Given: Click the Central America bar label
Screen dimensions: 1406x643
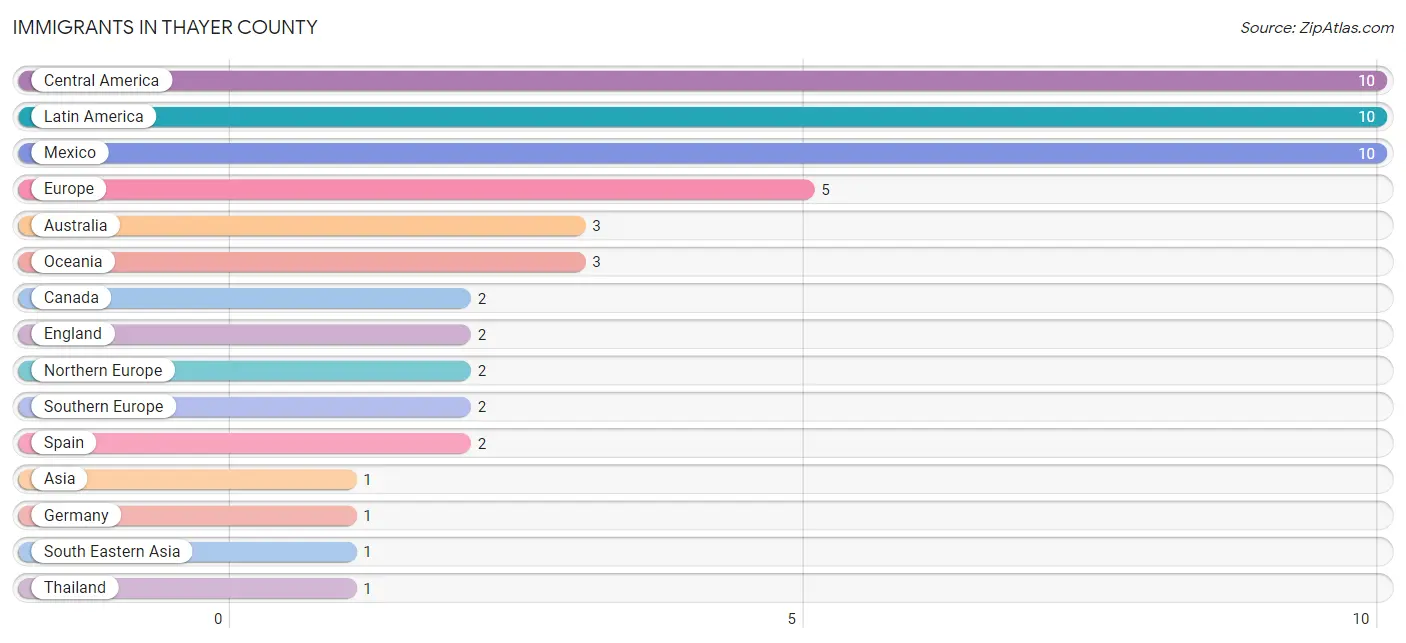Looking at the screenshot, I should [101, 81].
